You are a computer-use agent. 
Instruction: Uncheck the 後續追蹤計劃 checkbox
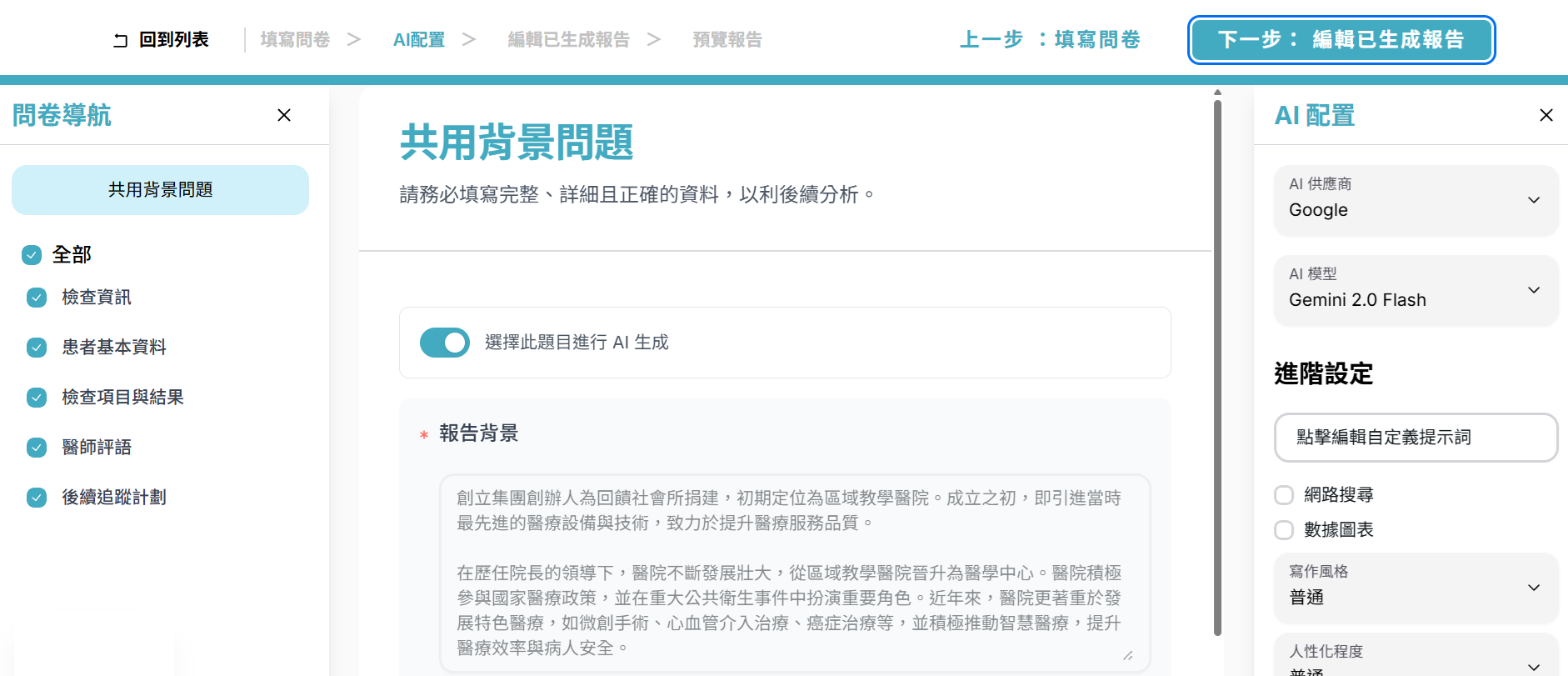(x=37, y=498)
